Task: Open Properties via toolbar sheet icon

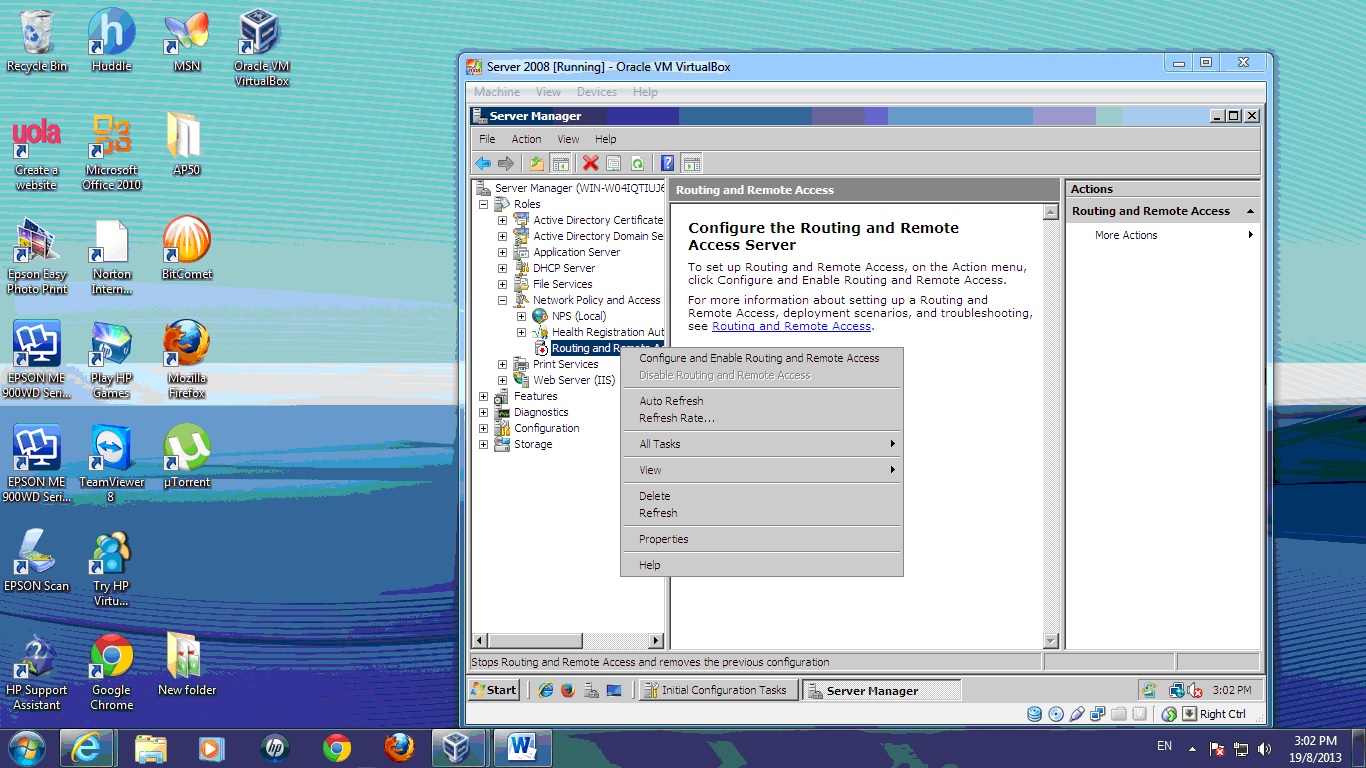Action: [x=614, y=163]
